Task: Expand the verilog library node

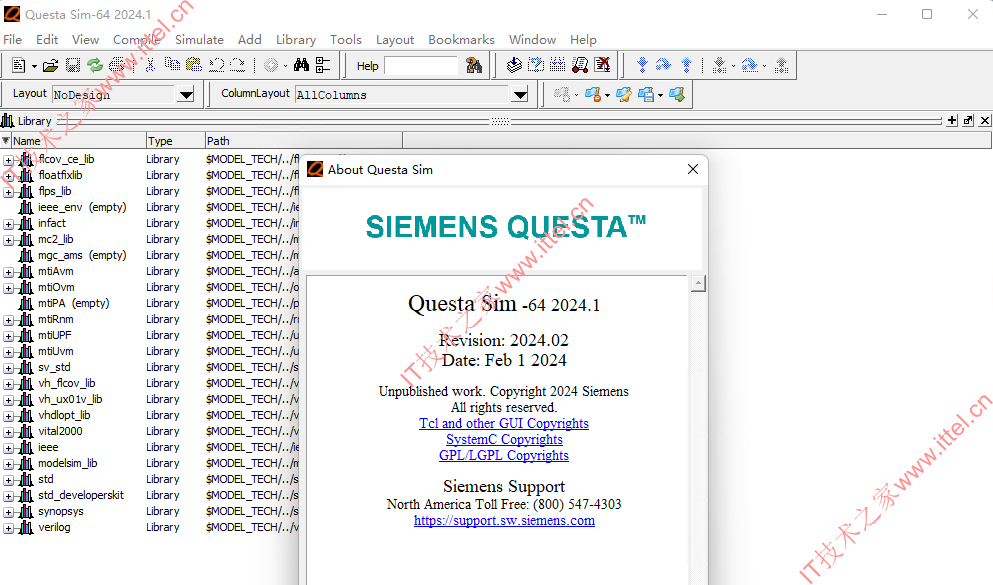Action: (8, 528)
